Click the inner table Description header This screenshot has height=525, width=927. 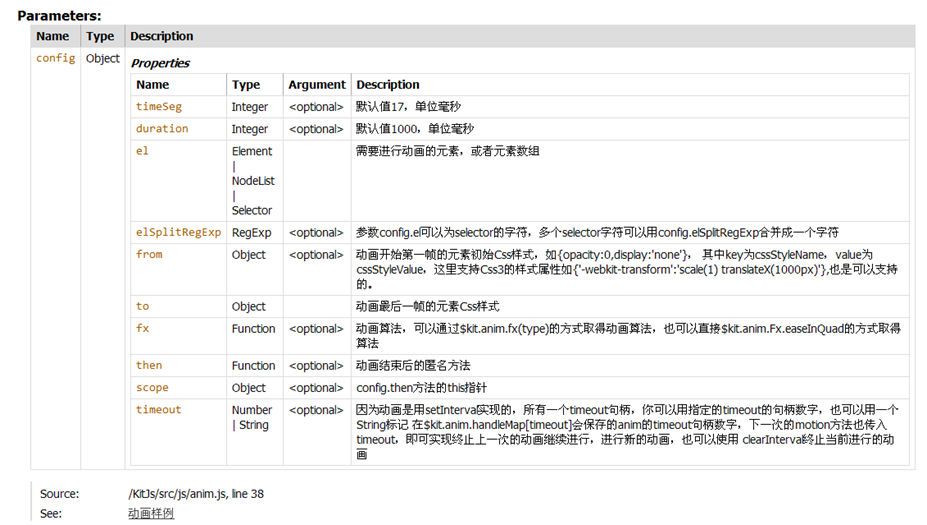pyautogui.click(x=388, y=85)
